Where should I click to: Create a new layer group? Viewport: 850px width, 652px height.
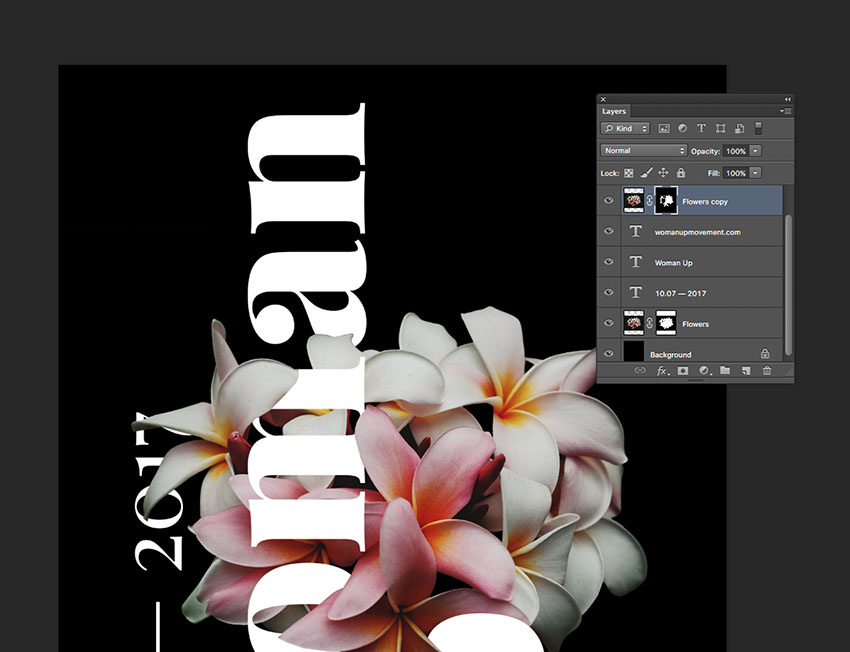[725, 371]
